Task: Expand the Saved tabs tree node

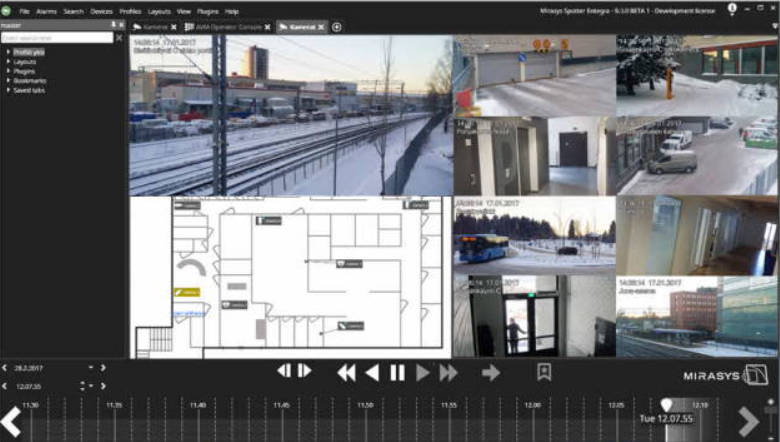Action: (9, 90)
